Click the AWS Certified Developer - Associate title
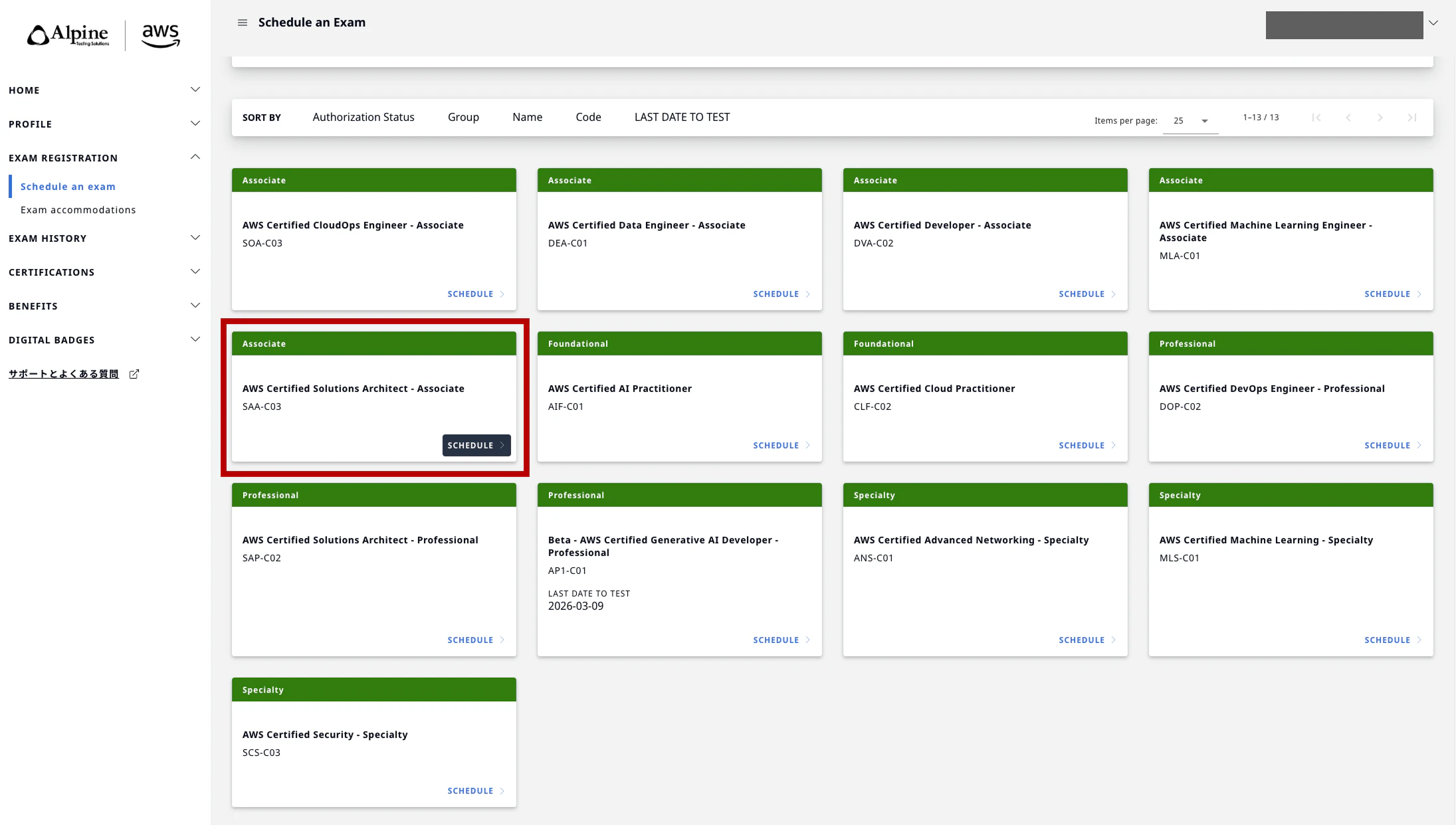Image resolution: width=1456 pixels, height=825 pixels. pyautogui.click(x=942, y=225)
